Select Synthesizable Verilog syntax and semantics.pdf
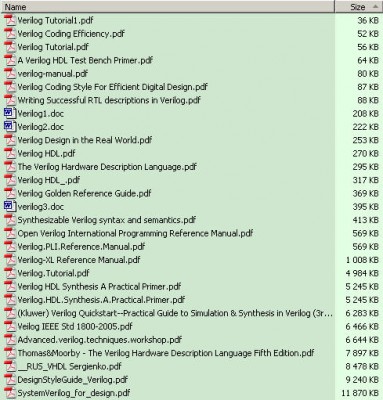383x400 pixels. 107,220
